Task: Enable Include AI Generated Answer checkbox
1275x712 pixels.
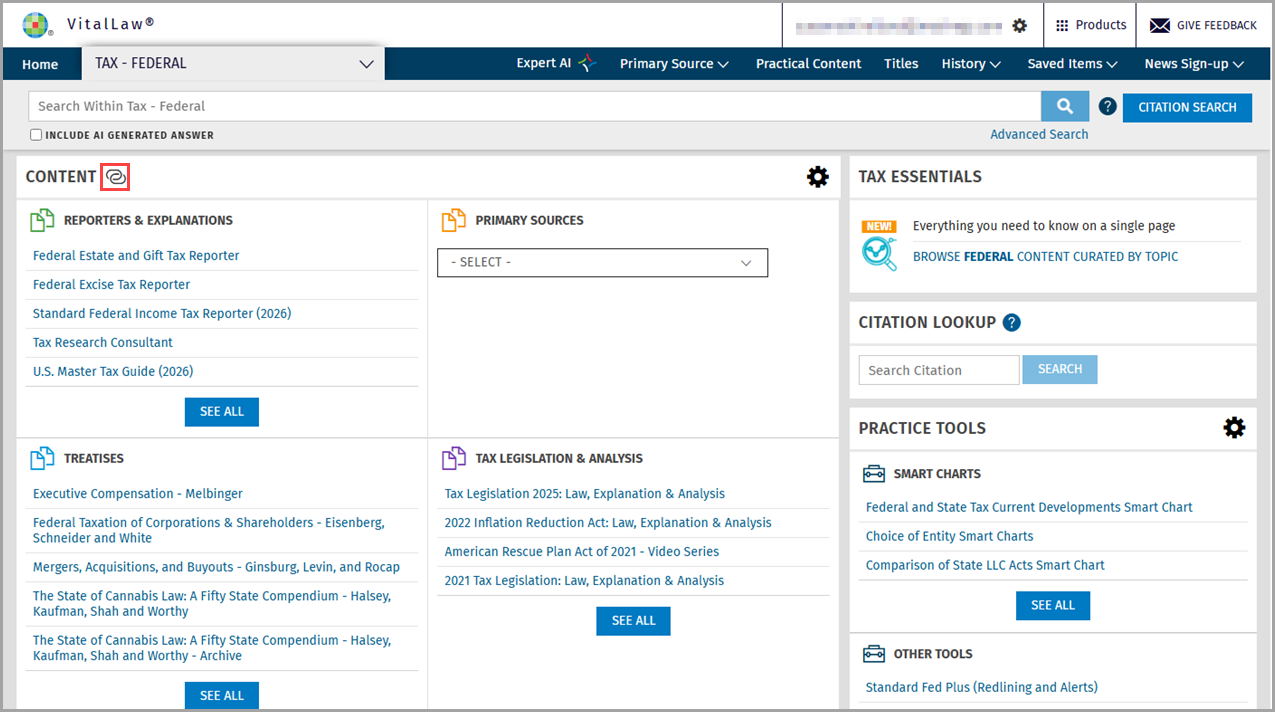Action: coord(36,135)
